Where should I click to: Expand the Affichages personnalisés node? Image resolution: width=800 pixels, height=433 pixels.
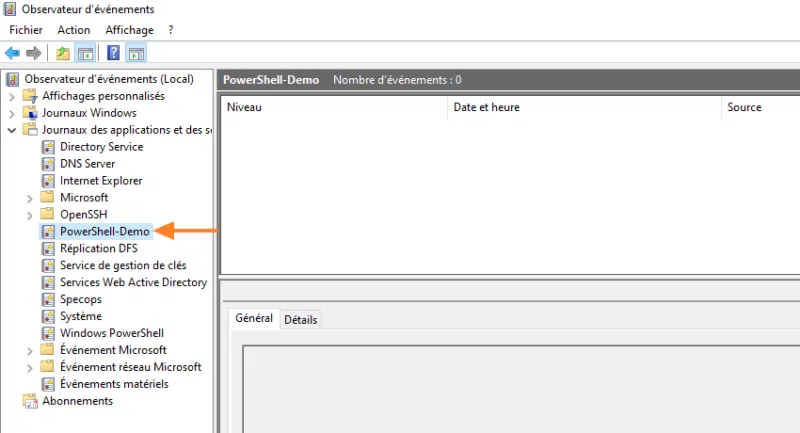click(12, 96)
